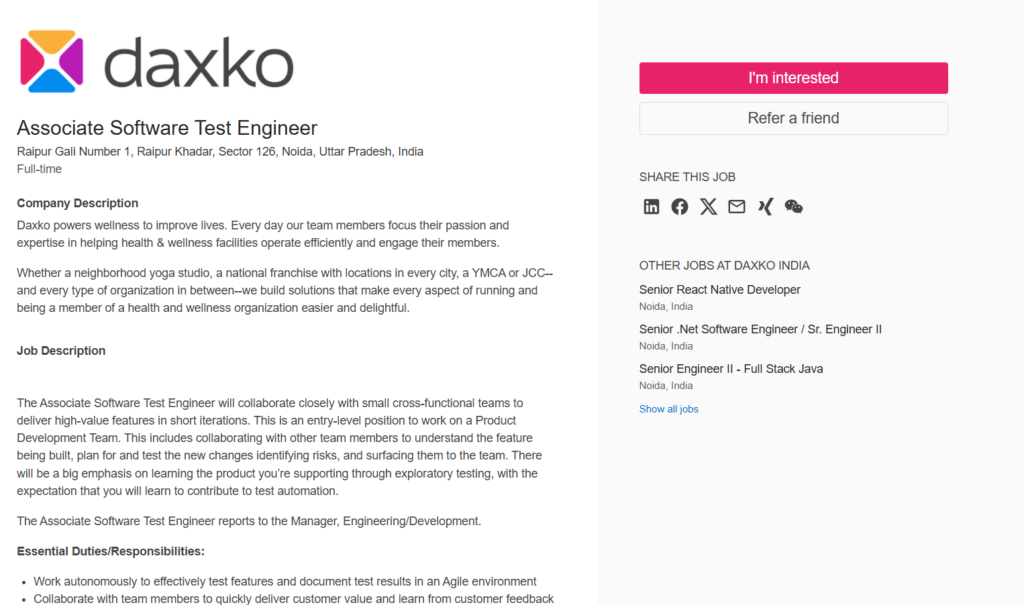Image resolution: width=1024 pixels, height=605 pixels.
Task: Click the daxko wordmark text logo
Action: click(199, 63)
